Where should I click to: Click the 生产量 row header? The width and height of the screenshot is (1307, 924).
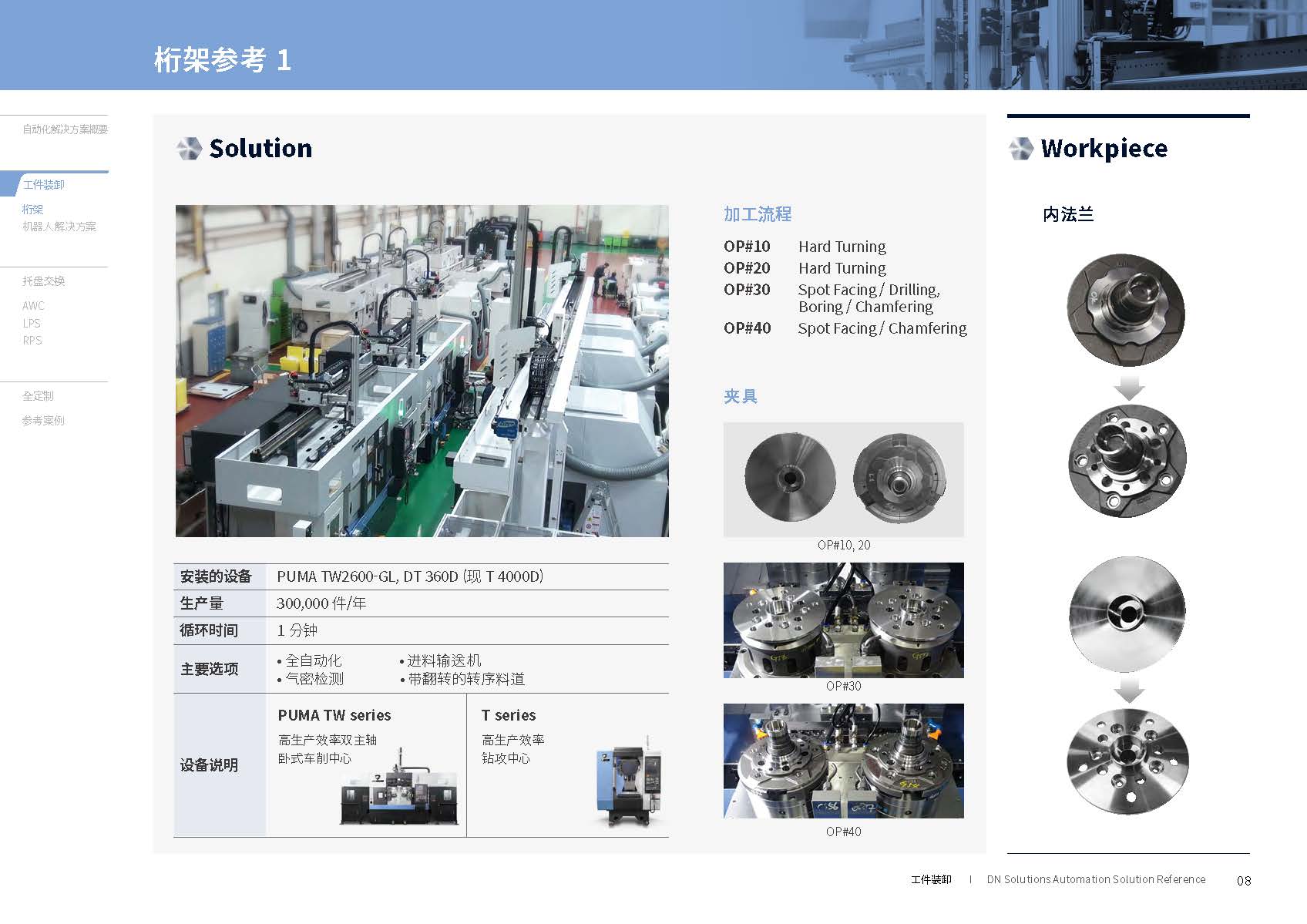pyautogui.click(x=201, y=603)
